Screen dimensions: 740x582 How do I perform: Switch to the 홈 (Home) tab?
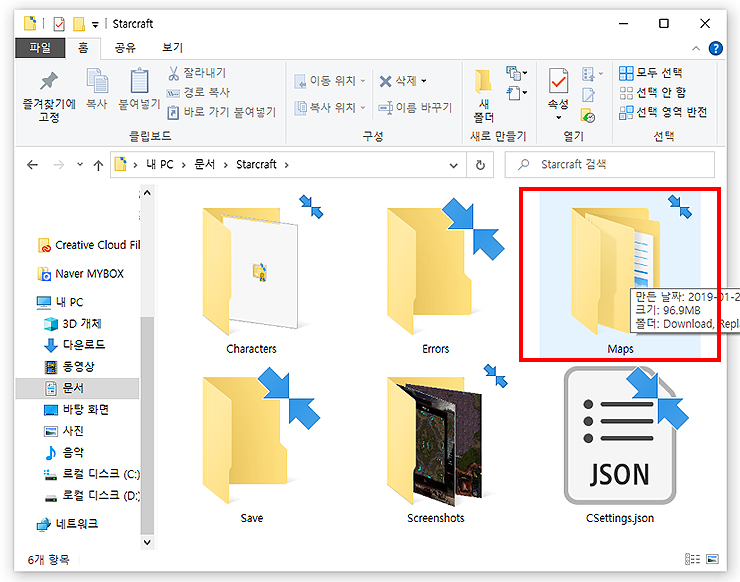[83, 48]
